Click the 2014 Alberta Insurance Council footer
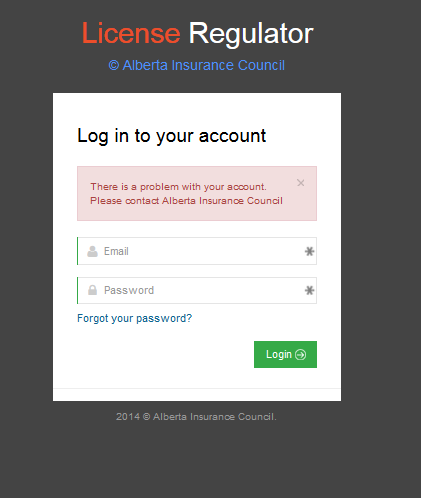 point(196,417)
